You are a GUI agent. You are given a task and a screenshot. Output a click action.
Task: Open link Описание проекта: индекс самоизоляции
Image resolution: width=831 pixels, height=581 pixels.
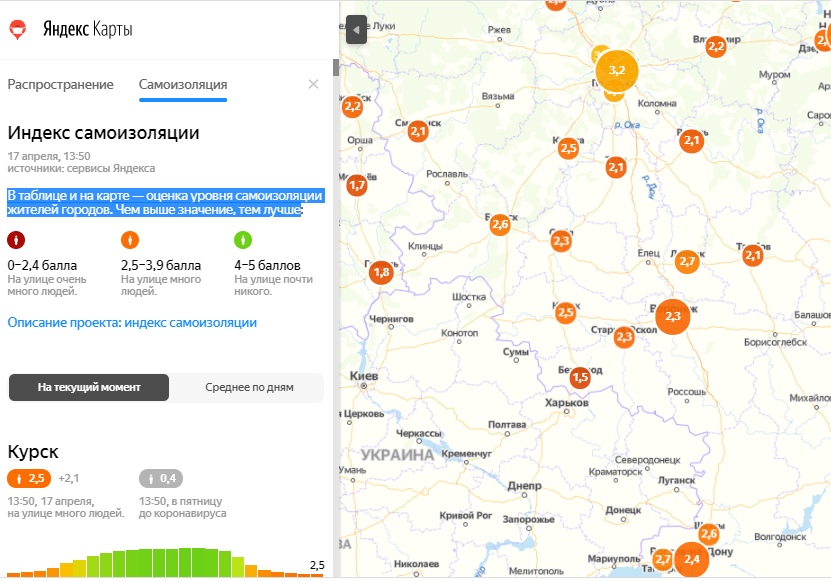point(132,322)
